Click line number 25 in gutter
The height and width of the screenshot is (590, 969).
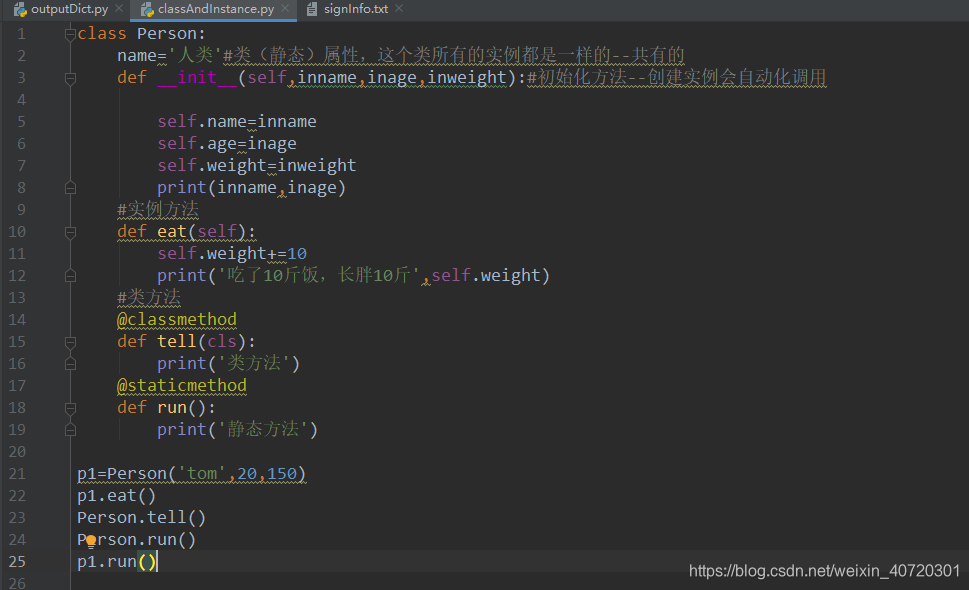tap(17, 562)
